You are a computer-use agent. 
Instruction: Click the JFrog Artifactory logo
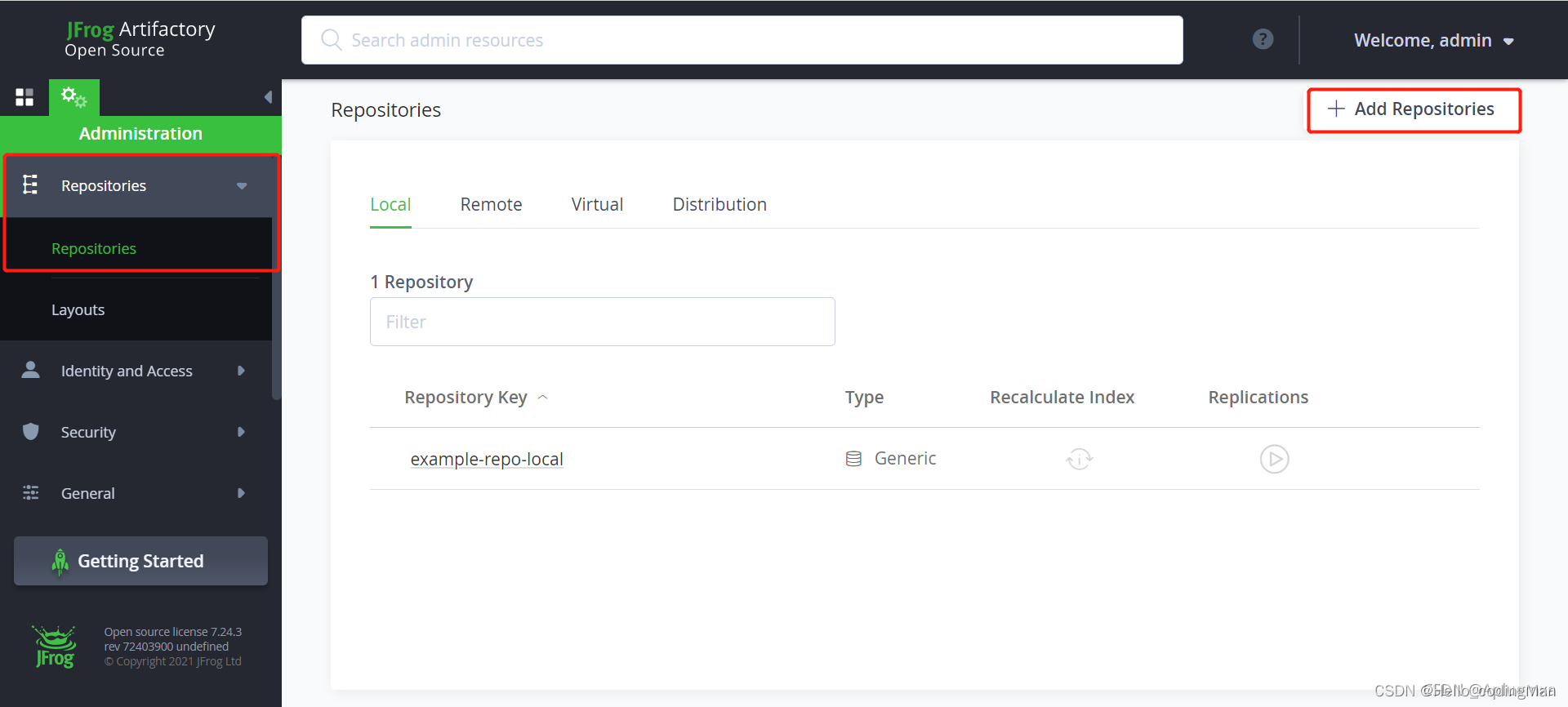[x=140, y=39]
